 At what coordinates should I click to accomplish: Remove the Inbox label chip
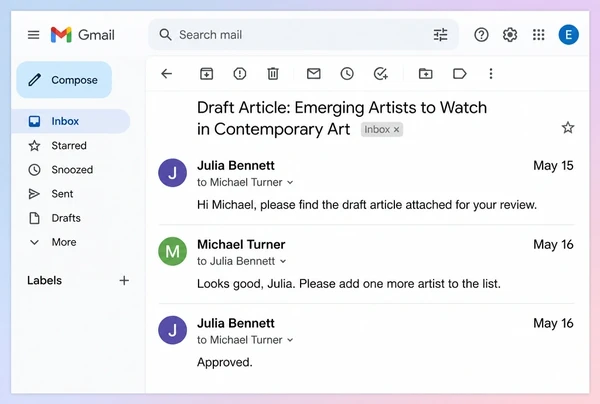(397, 130)
